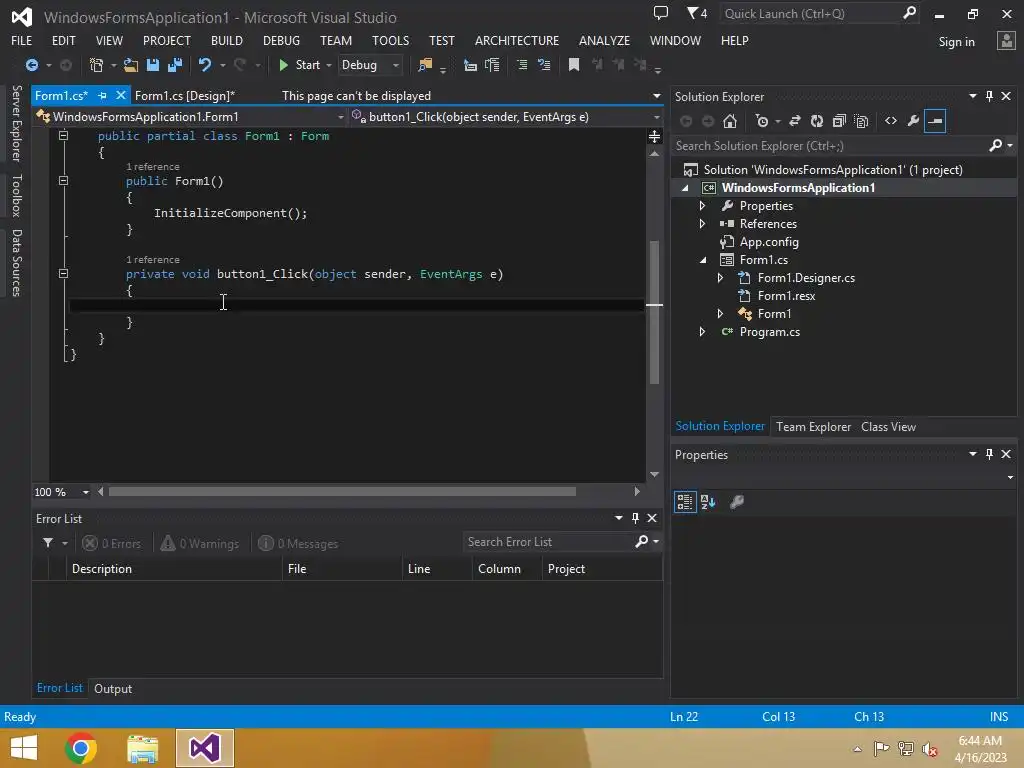The width and height of the screenshot is (1024, 768).
Task: Open the Toolbox side panel
Action: [x=16, y=195]
